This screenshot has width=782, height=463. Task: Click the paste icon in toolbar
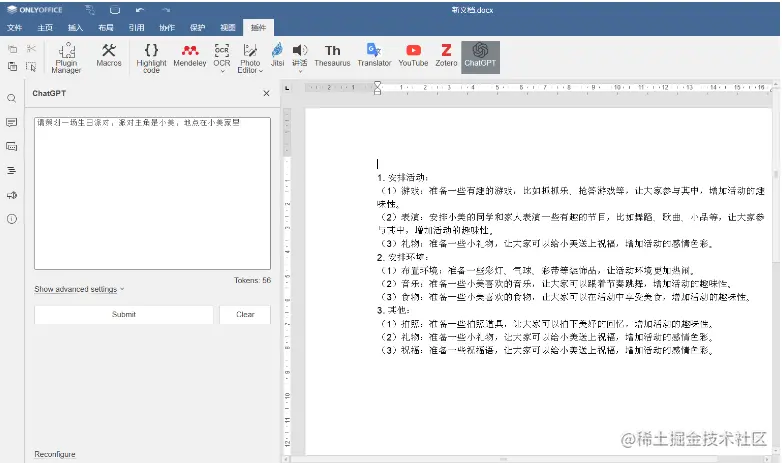click(x=12, y=66)
